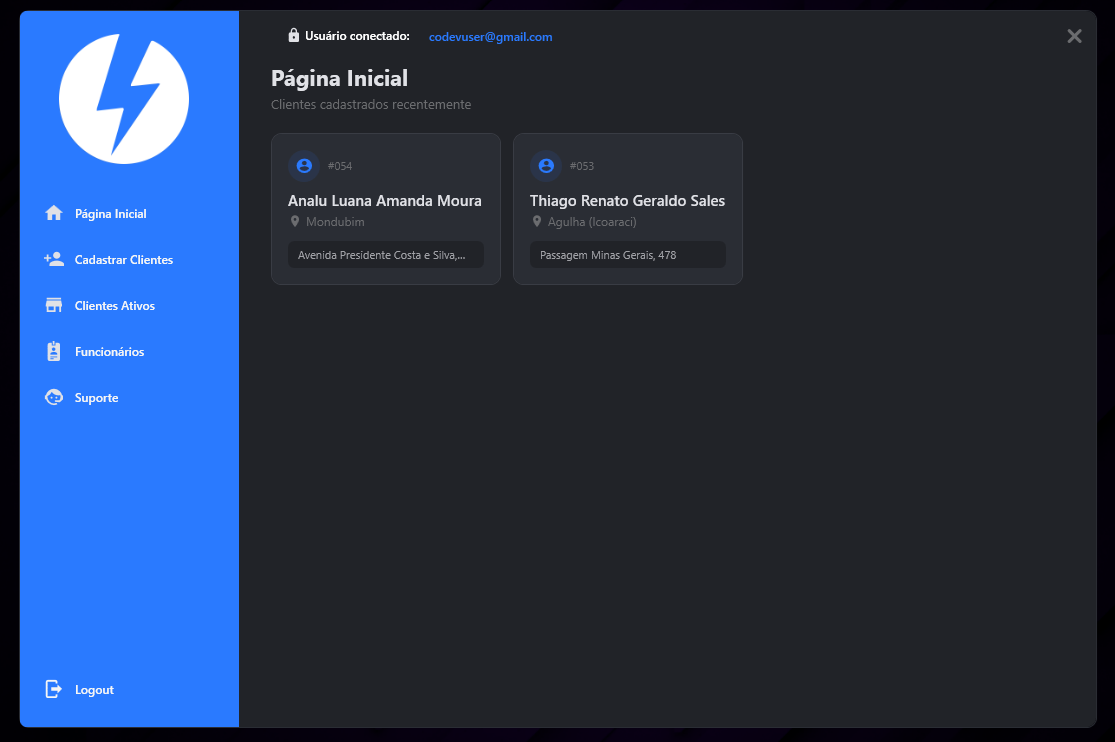Click the Mondubim neighborhood text
The height and width of the screenshot is (742, 1115).
pos(335,222)
